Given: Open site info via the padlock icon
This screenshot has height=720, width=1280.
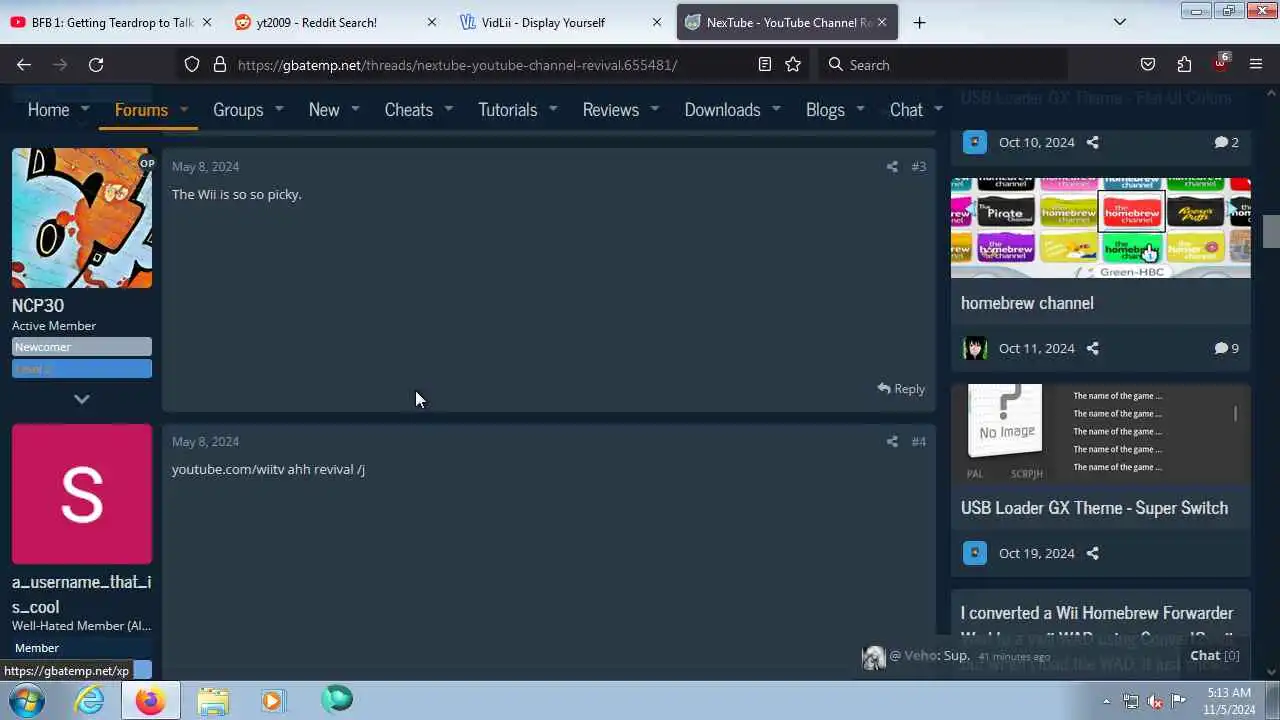Looking at the screenshot, I should pos(220,64).
